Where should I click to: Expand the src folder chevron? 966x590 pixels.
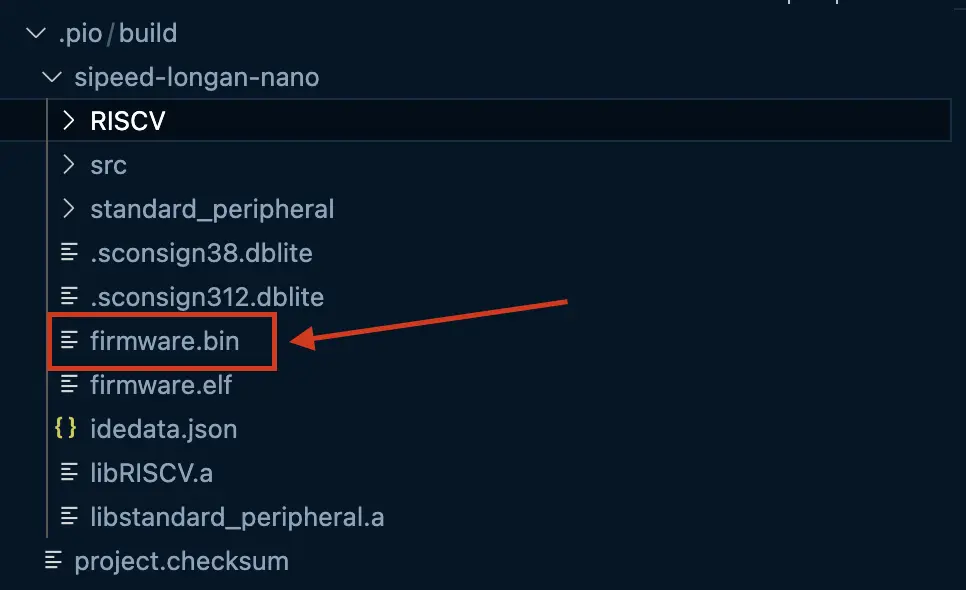tap(68, 165)
